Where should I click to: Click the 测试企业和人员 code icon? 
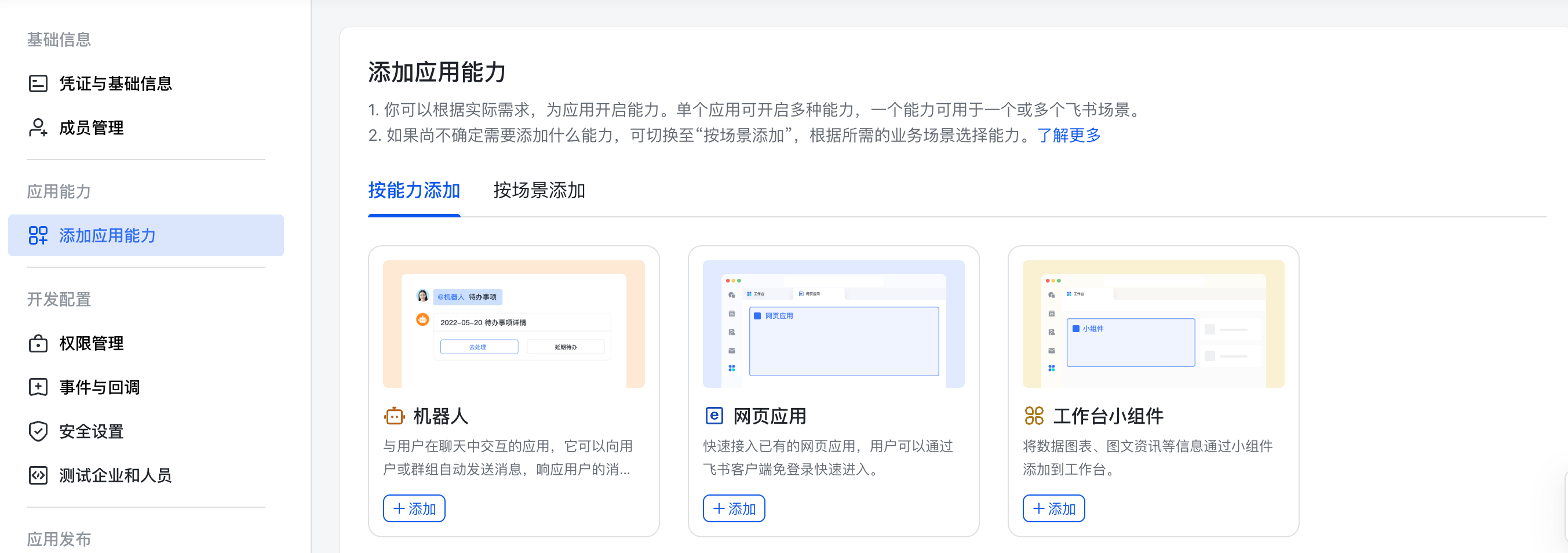(38, 475)
